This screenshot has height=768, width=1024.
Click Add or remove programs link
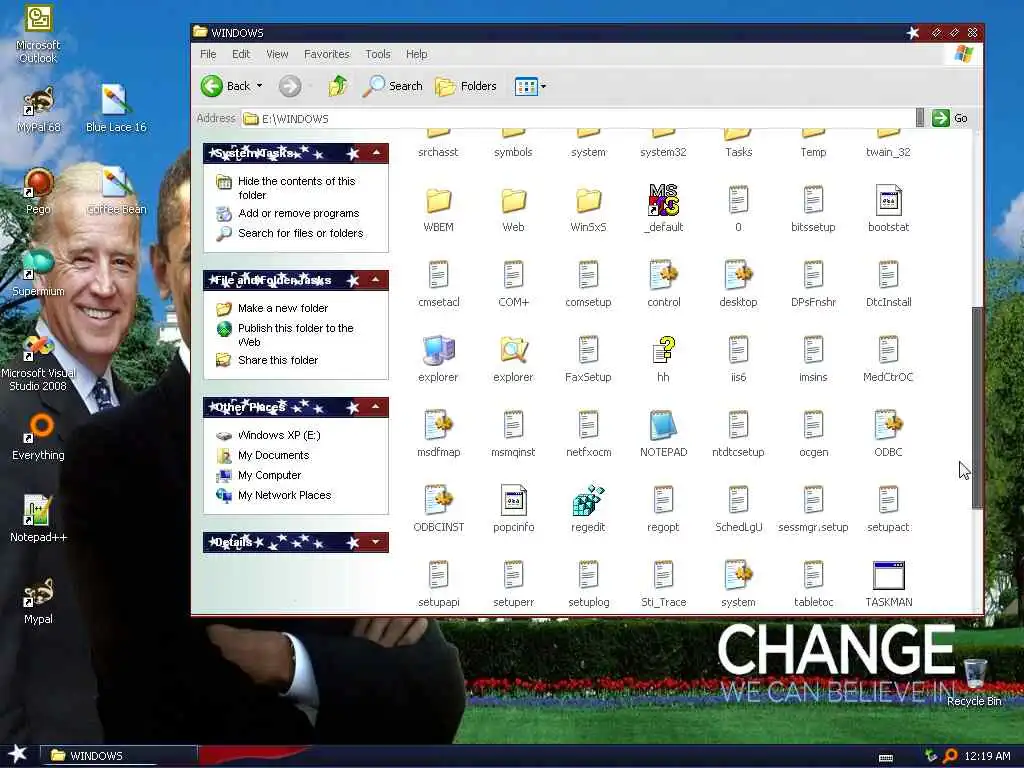click(298, 214)
